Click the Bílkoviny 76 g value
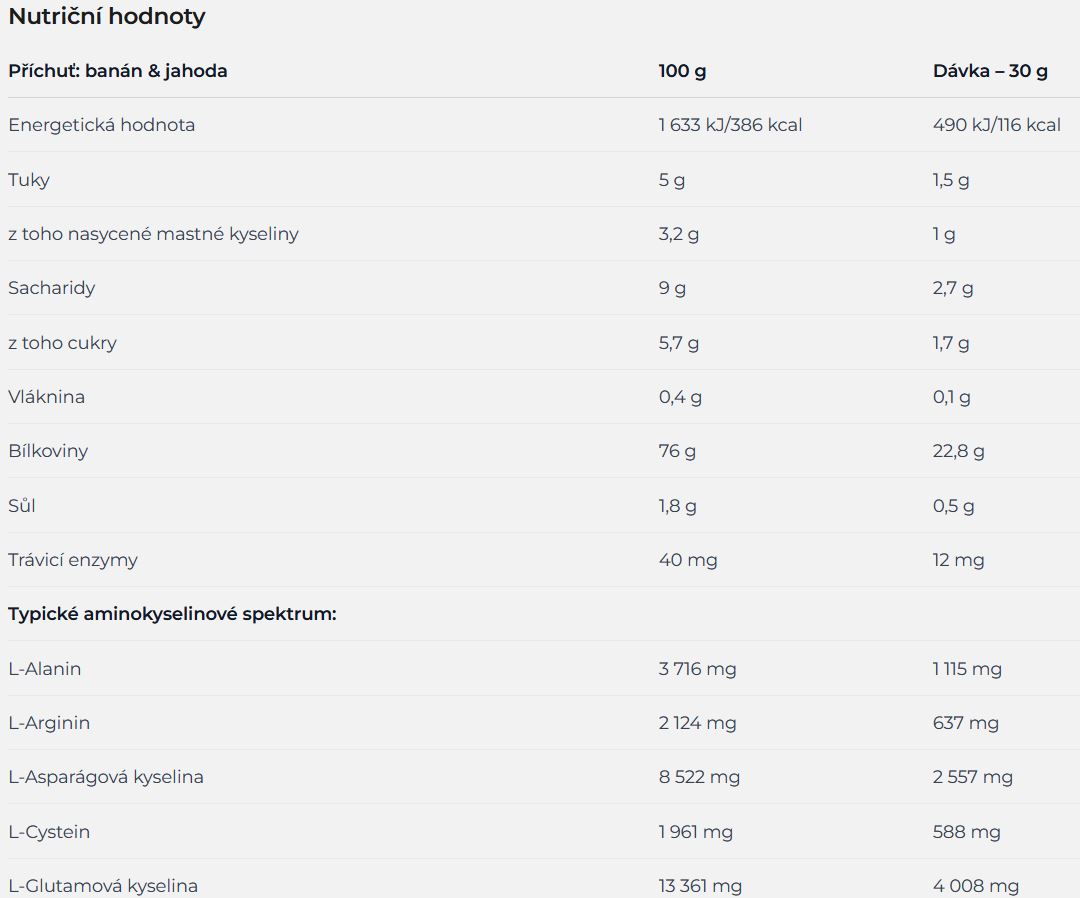This screenshot has width=1080, height=898. tap(677, 451)
